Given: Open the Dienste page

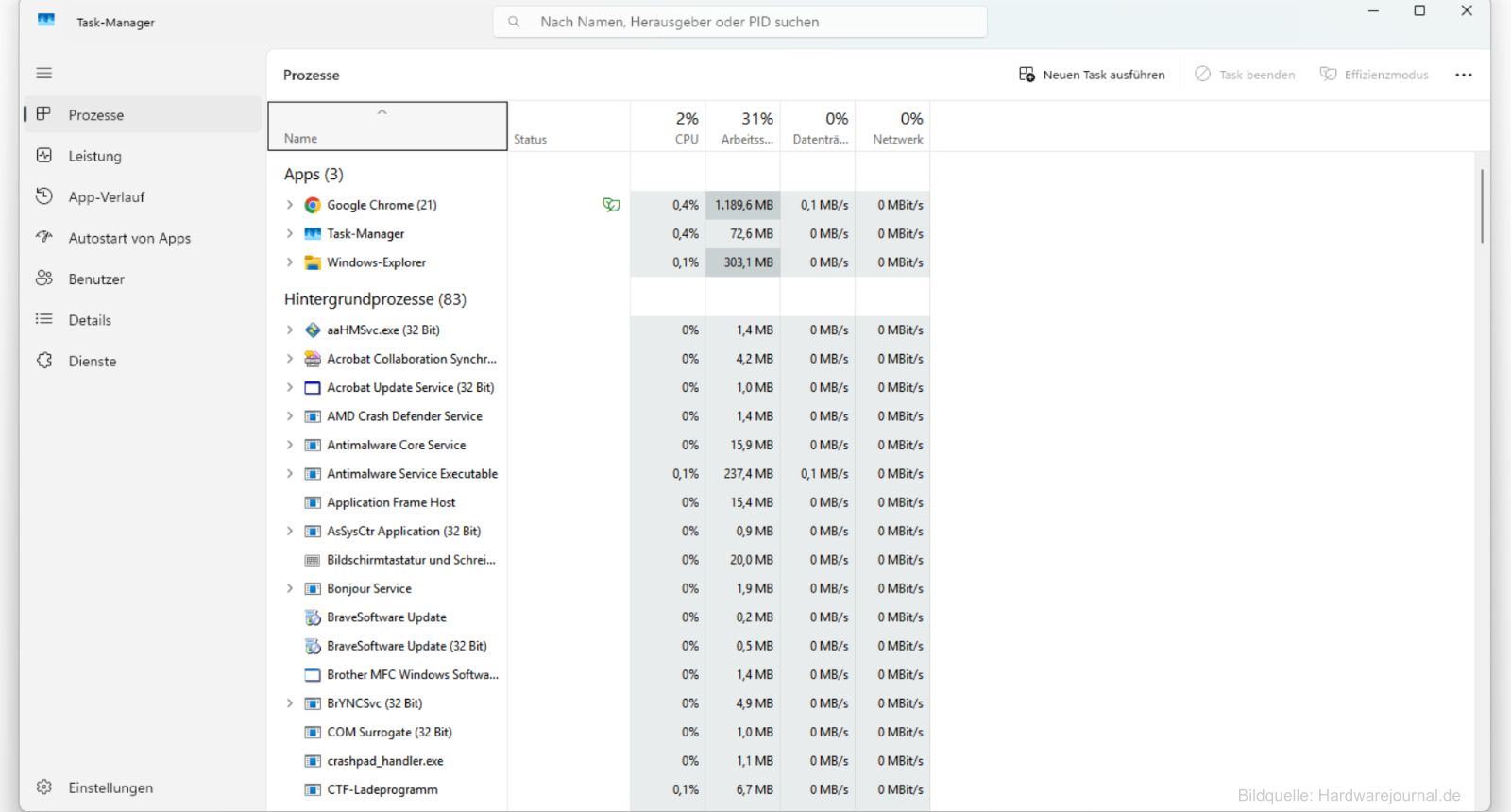Looking at the screenshot, I should click(x=142, y=361).
